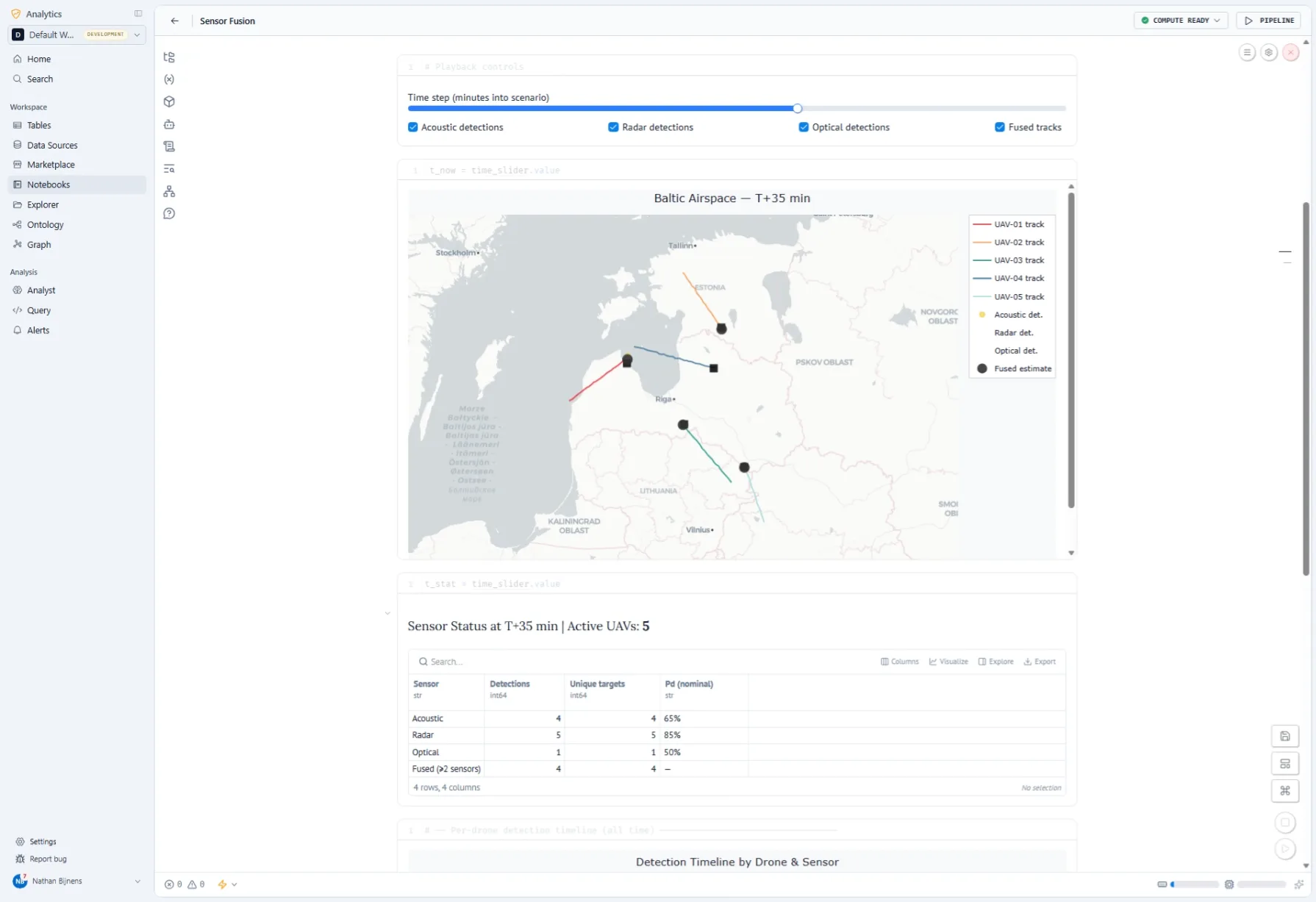Open the Default Workspace dropdown
This screenshot has height=902, width=1316.
[76, 35]
